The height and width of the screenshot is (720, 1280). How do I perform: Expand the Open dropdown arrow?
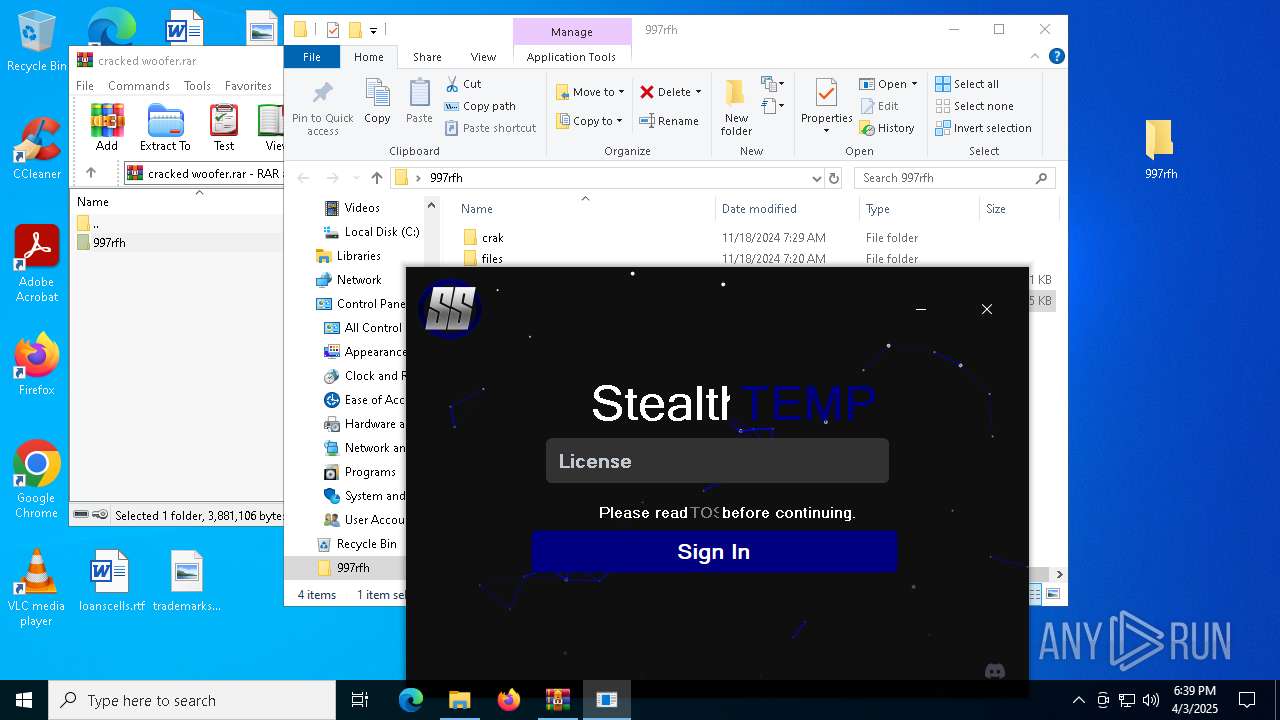coord(914,84)
